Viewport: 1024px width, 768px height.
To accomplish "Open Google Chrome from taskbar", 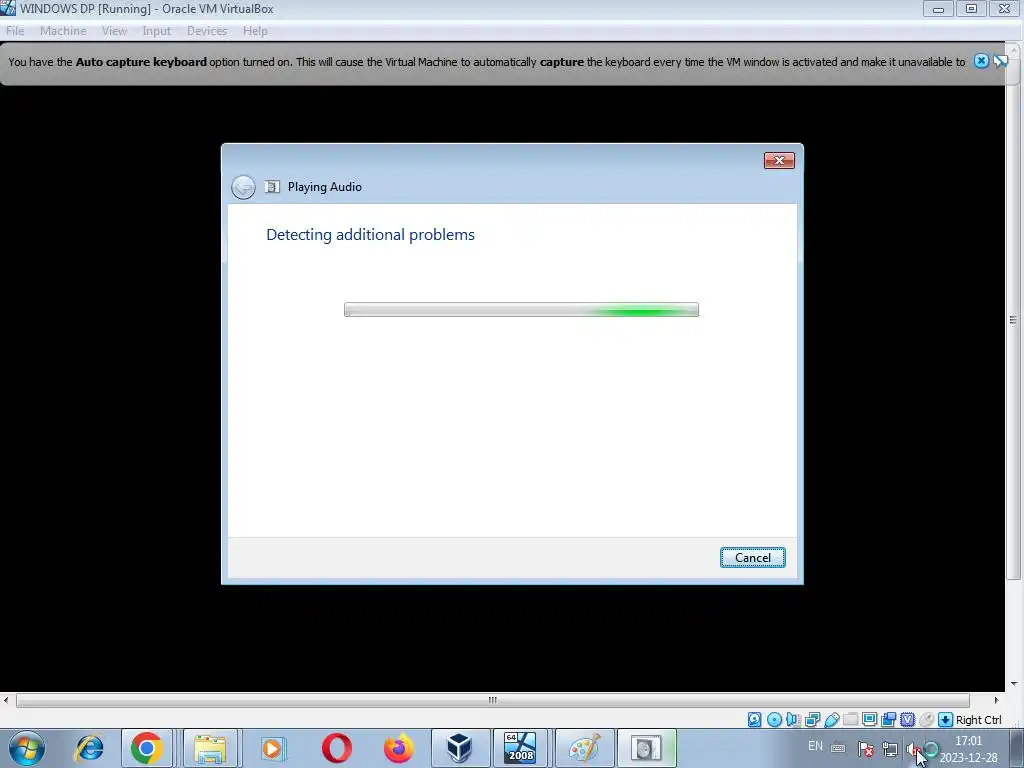I will [146, 748].
